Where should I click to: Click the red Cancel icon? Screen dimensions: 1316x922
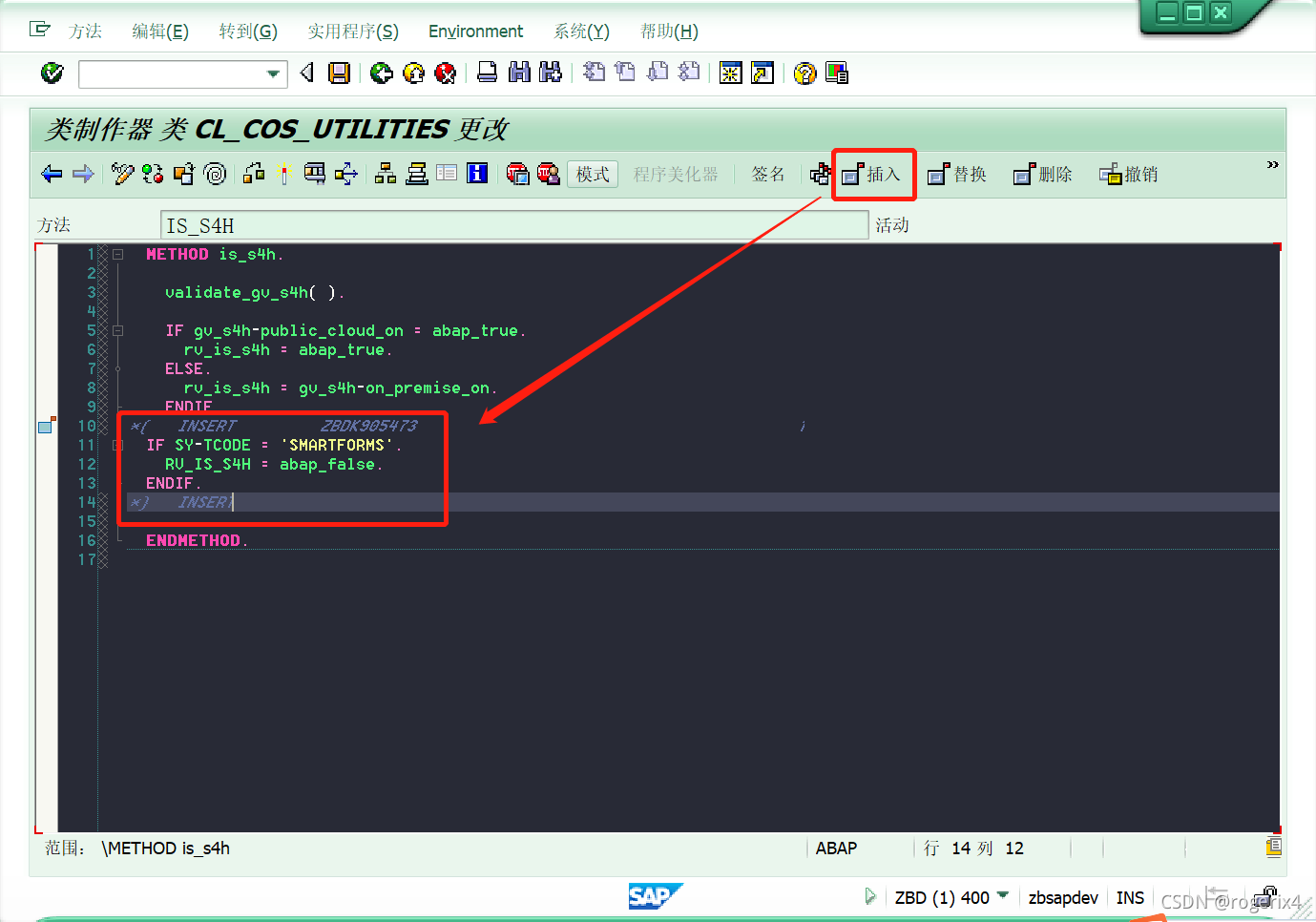(x=445, y=73)
